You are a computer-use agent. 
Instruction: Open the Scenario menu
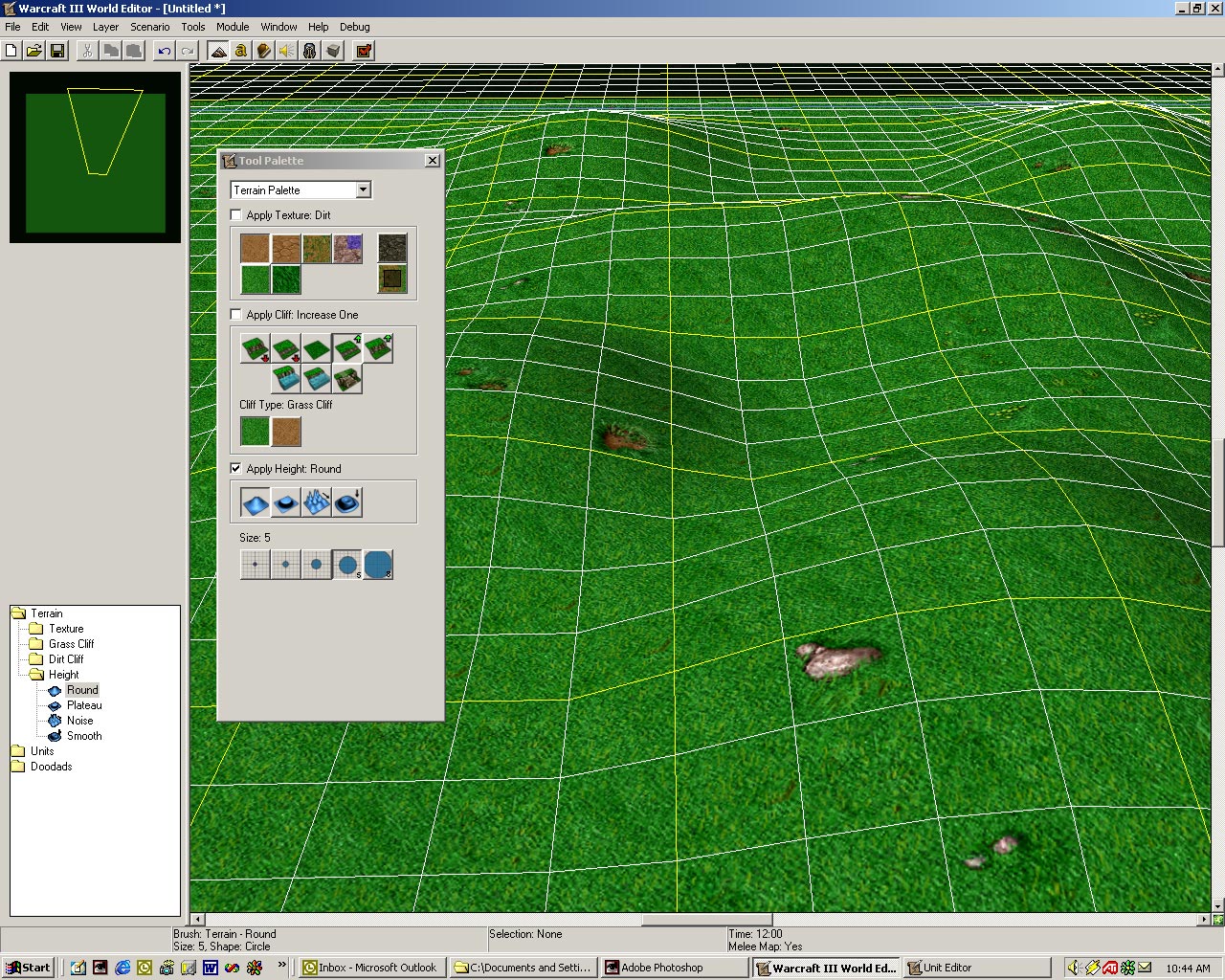[x=149, y=27]
